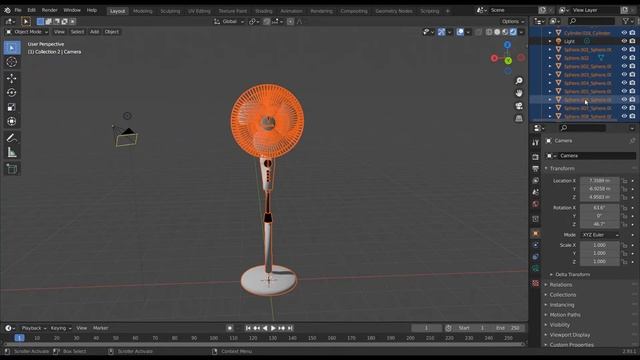Start timeline playback
Screen dimensions: 640x360
(273, 328)
